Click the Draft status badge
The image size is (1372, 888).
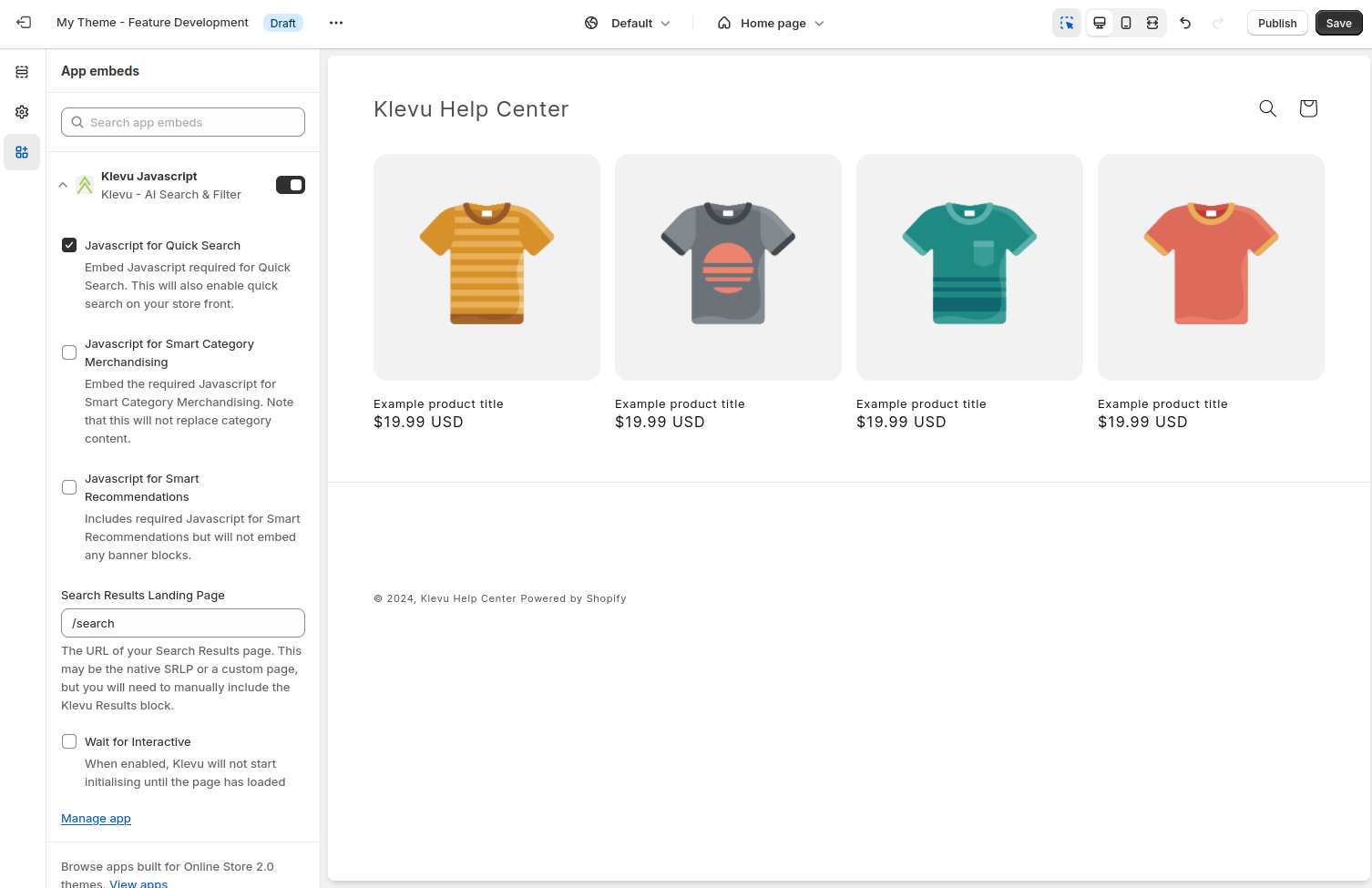click(x=283, y=23)
